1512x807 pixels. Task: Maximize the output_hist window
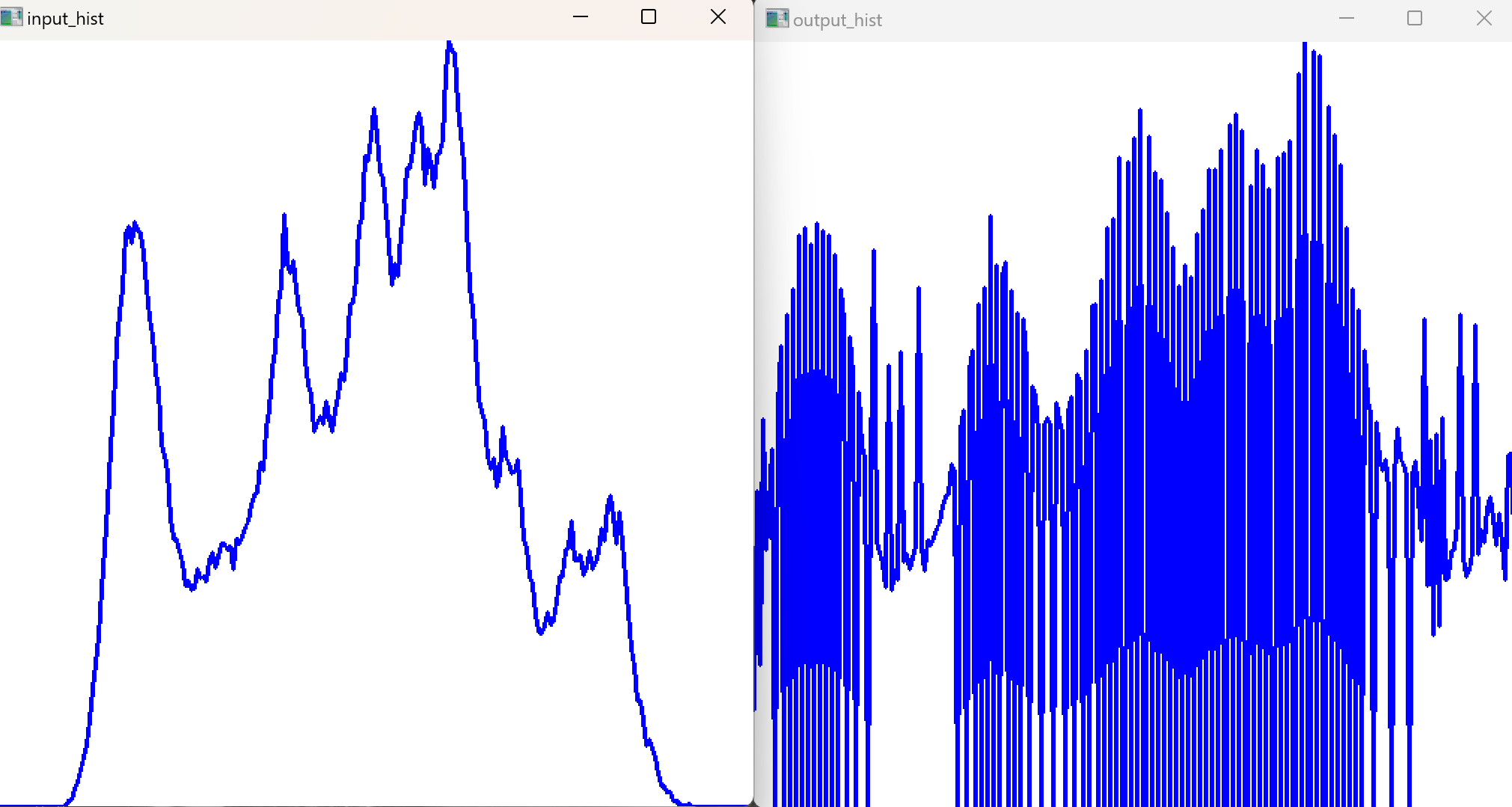click(1415, 19)
